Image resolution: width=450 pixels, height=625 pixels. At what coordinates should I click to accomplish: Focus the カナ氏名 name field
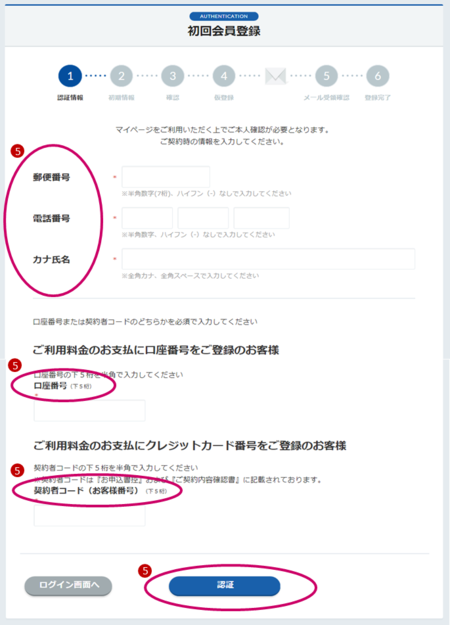coord(268,259)
